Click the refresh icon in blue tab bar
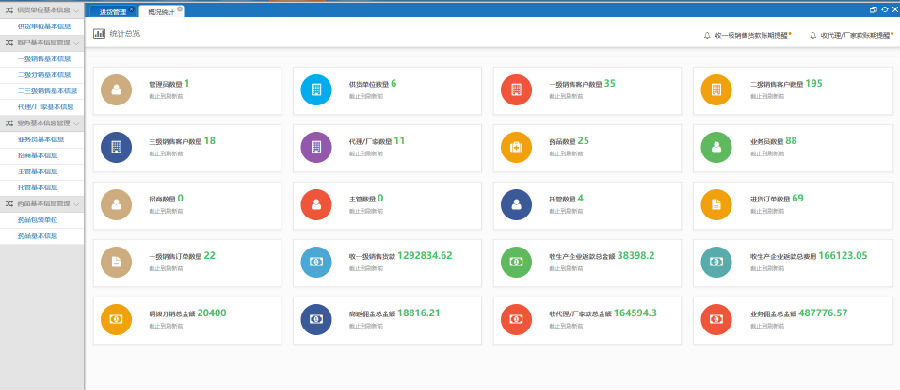The height and width of the screenshot is (390, 900). tap(884, 10)
